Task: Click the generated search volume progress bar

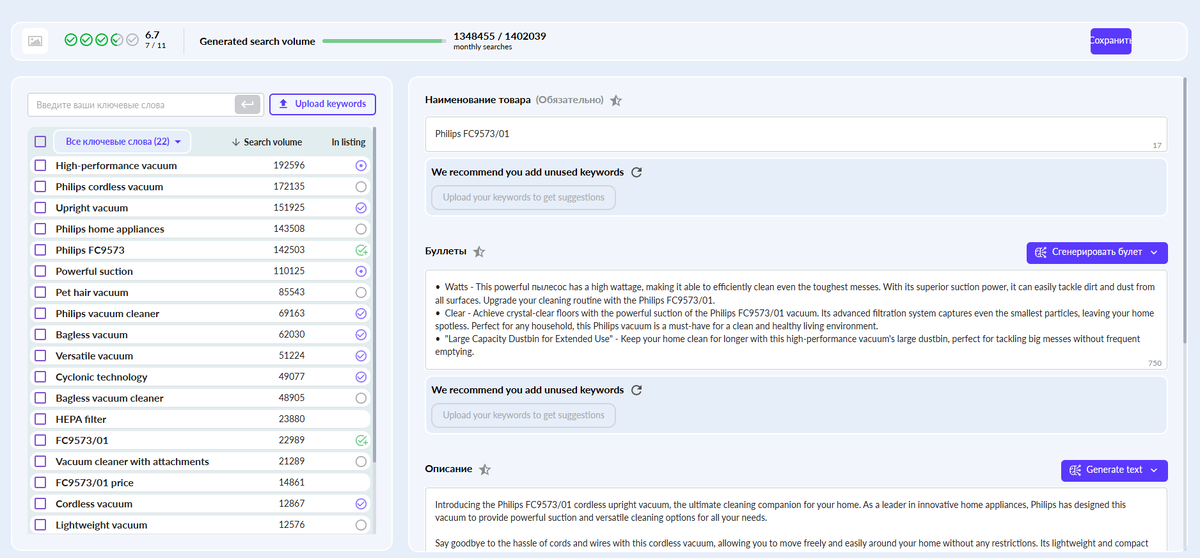Action: coord(385,41)
